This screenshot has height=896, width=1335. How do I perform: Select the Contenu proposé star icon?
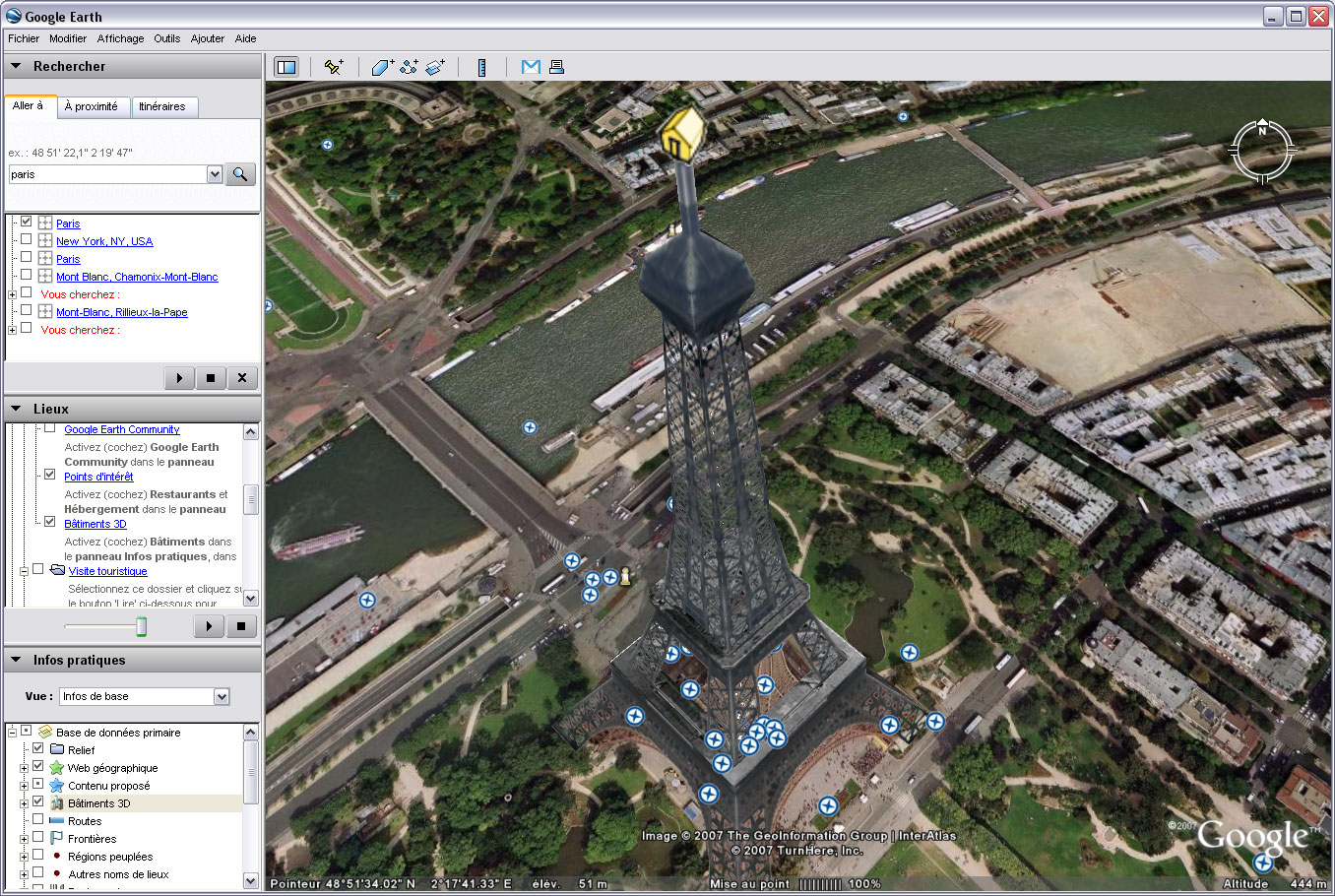57,786
